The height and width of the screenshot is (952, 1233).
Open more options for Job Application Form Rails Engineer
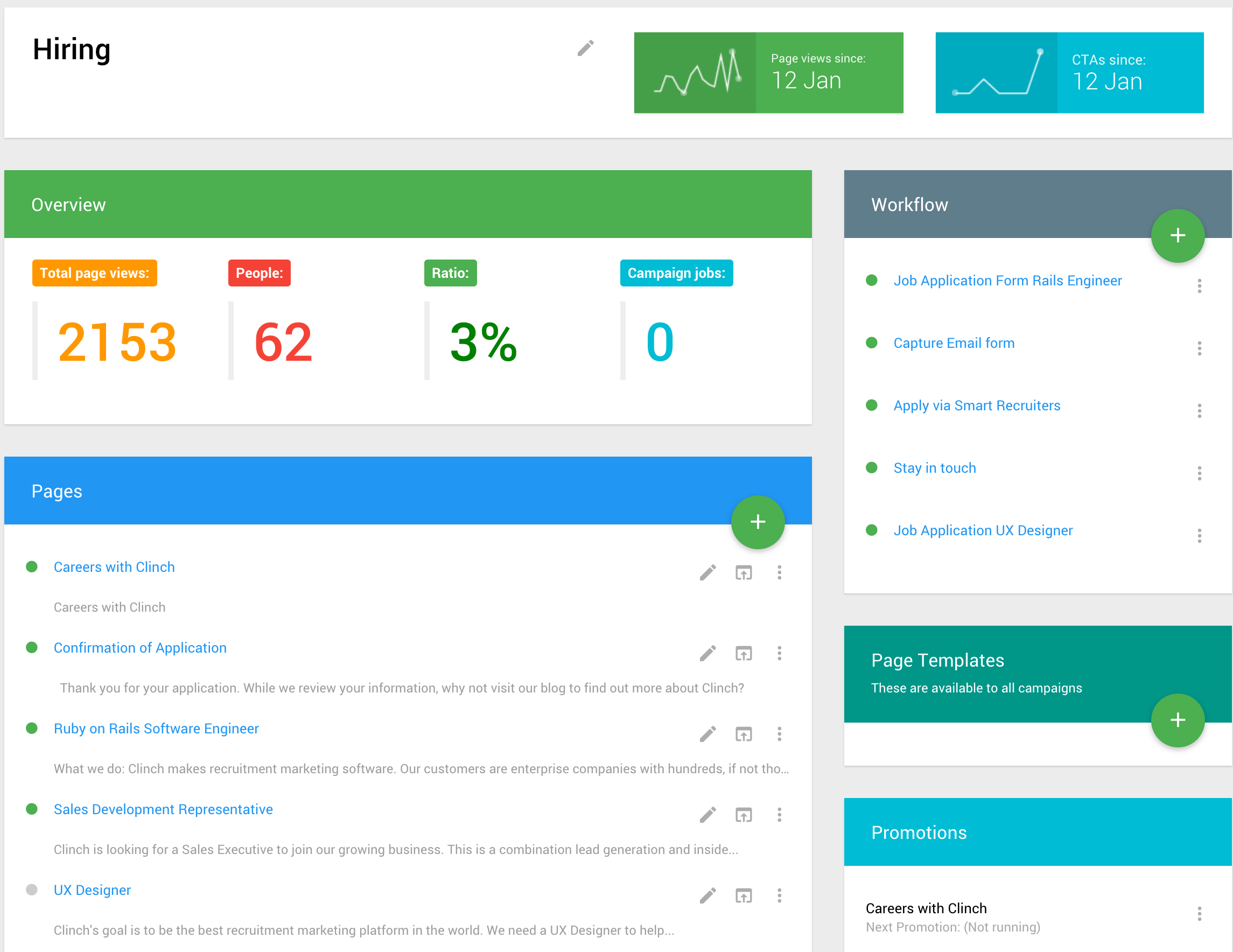[x=1199, y=286]
